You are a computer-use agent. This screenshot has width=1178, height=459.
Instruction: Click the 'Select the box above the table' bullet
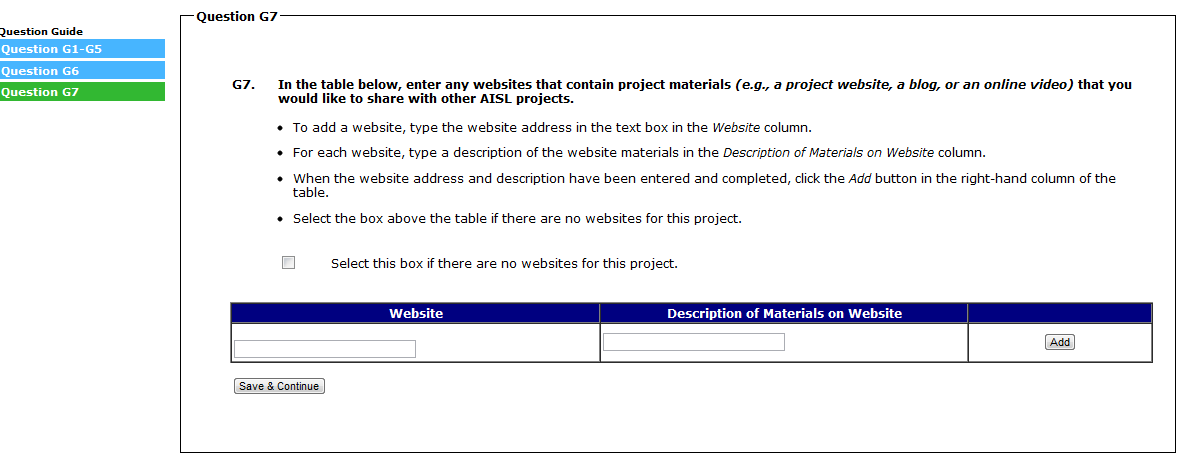[x=517, y=218]
